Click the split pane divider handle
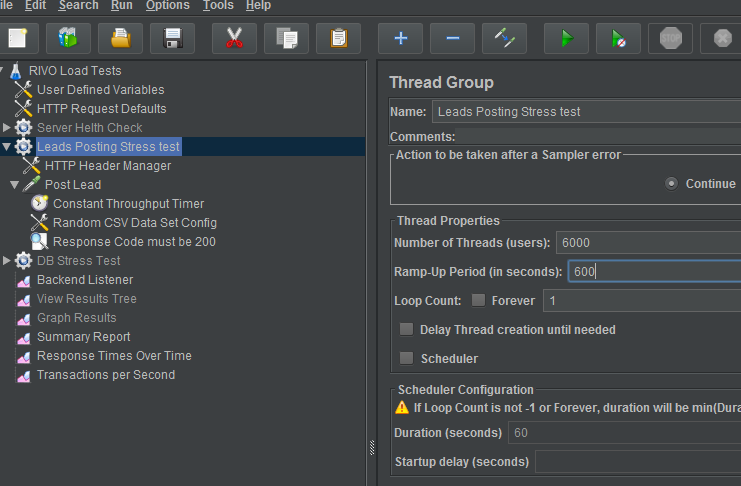 click(x=372, y=447)
